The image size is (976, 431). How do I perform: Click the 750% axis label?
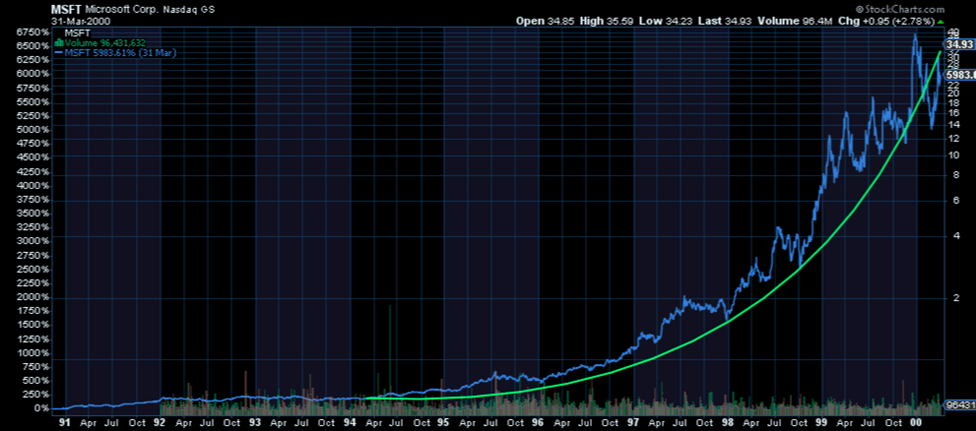tap(35, 367)
